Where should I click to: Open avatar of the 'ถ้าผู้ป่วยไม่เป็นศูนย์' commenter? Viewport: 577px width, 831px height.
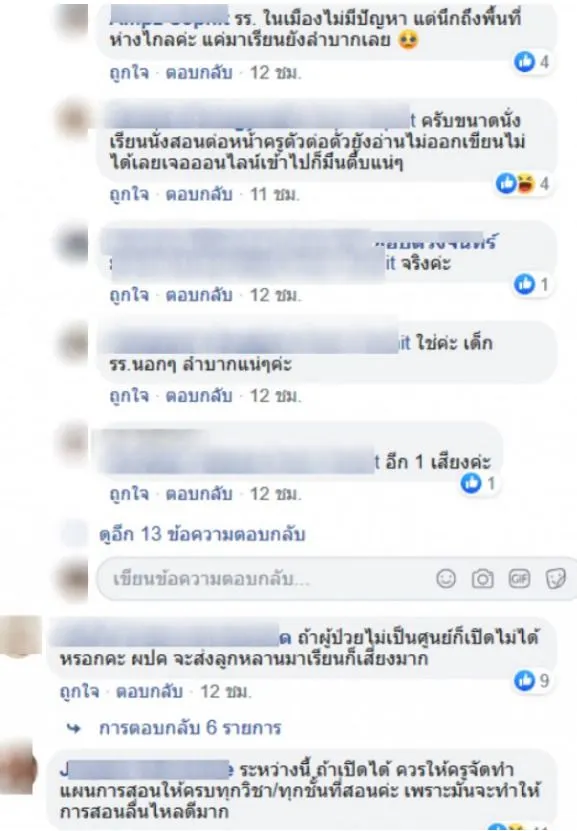point(20,638)
